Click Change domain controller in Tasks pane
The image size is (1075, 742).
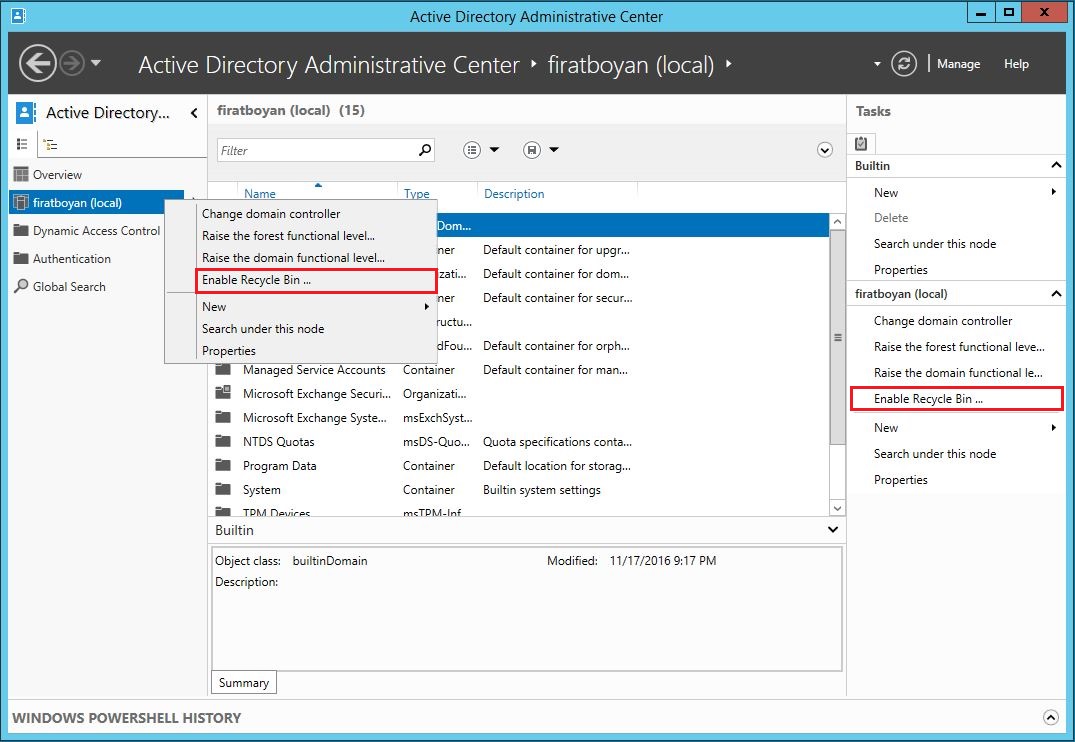tap(943, 321)
